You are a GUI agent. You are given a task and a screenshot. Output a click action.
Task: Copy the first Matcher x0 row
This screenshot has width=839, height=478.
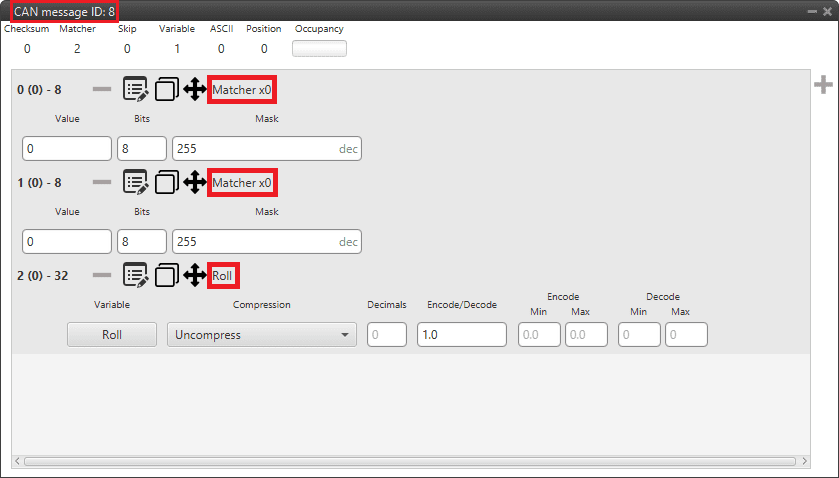click(x=167, y=90)
